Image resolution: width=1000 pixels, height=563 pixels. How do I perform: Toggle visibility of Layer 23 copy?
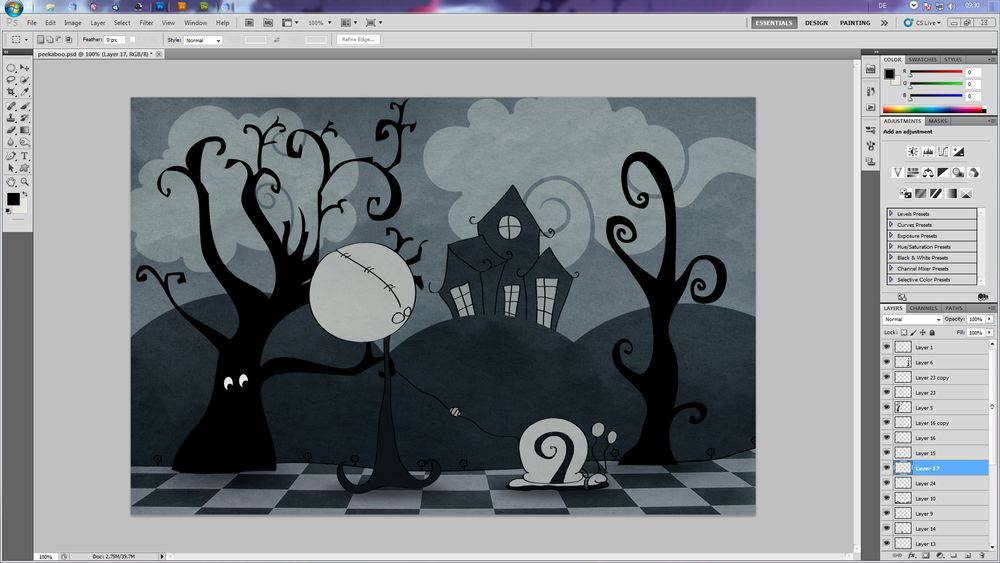[886, 377]
